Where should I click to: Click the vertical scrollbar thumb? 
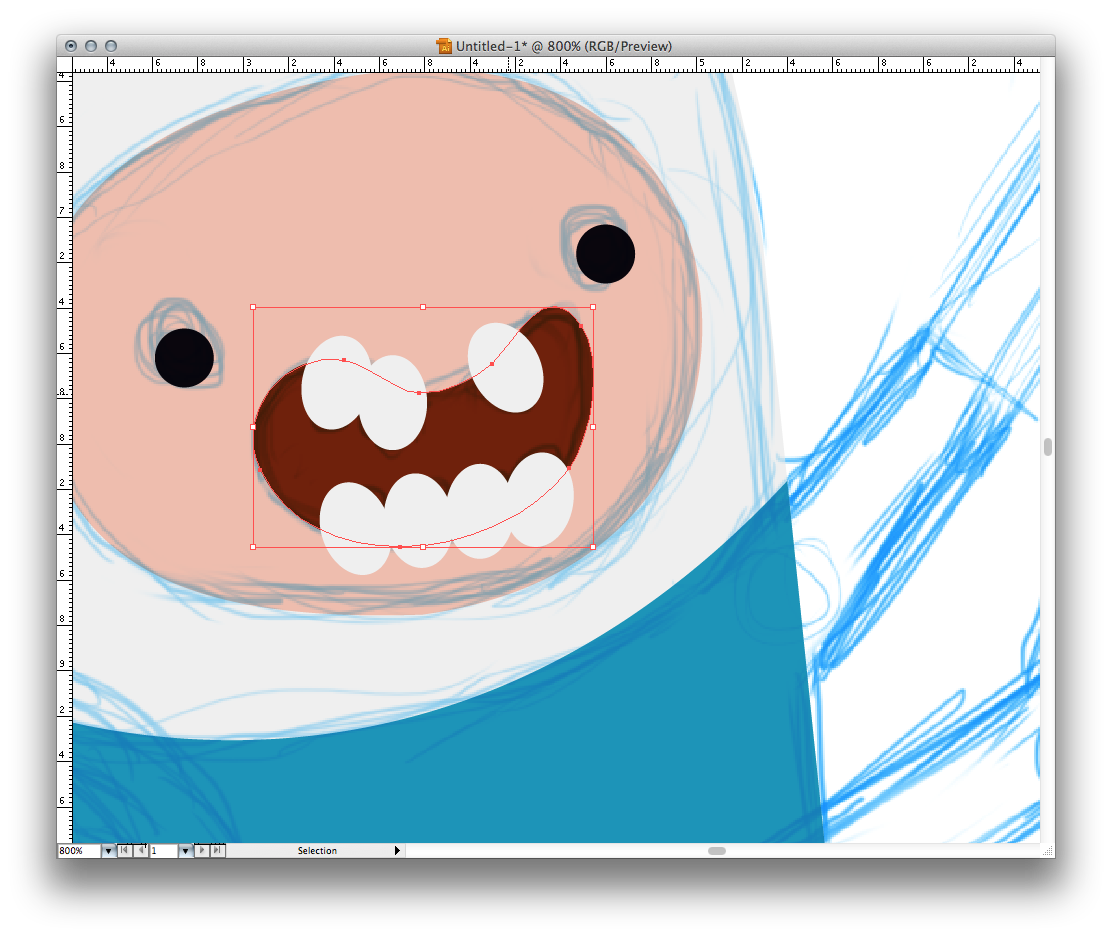coord(1048,447)
